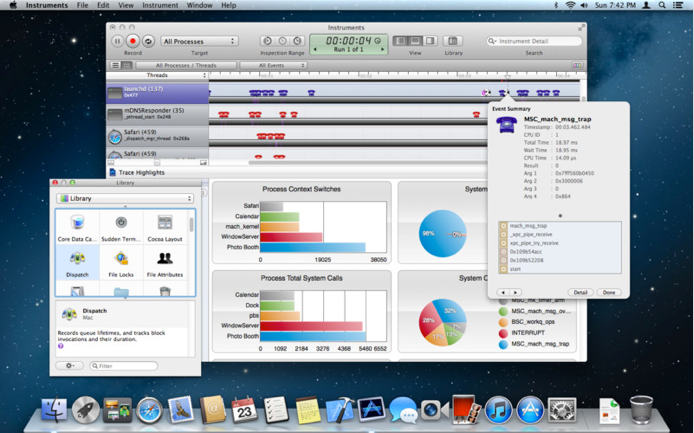Click Done in Event Summary popover
The image size is (694, 433).
point(609,293)
